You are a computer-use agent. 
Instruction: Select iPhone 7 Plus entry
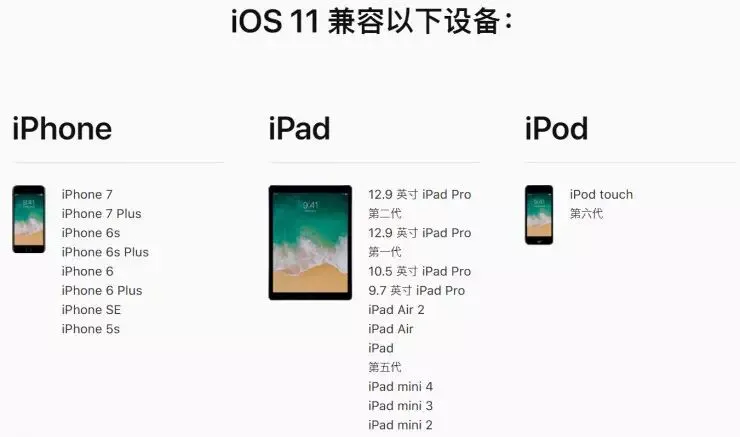coord(101,214)
